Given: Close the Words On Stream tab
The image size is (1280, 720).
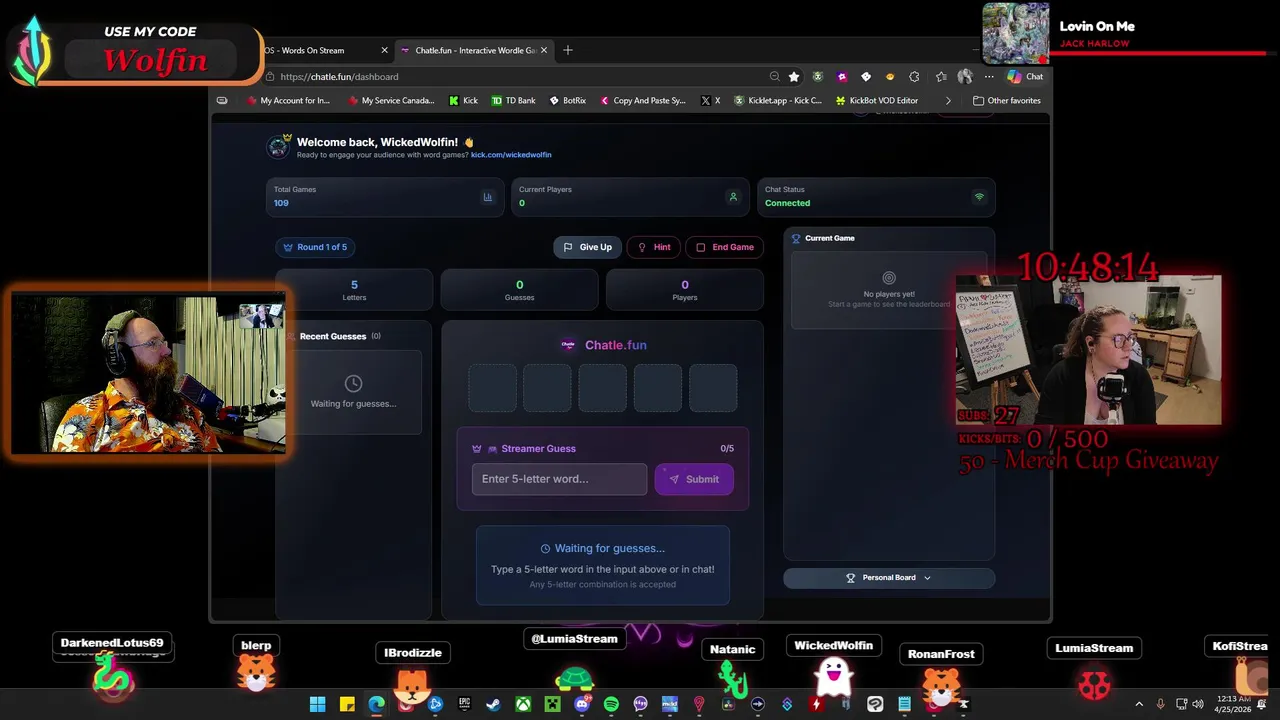Looking at the screenshot, I should [384, 50].
